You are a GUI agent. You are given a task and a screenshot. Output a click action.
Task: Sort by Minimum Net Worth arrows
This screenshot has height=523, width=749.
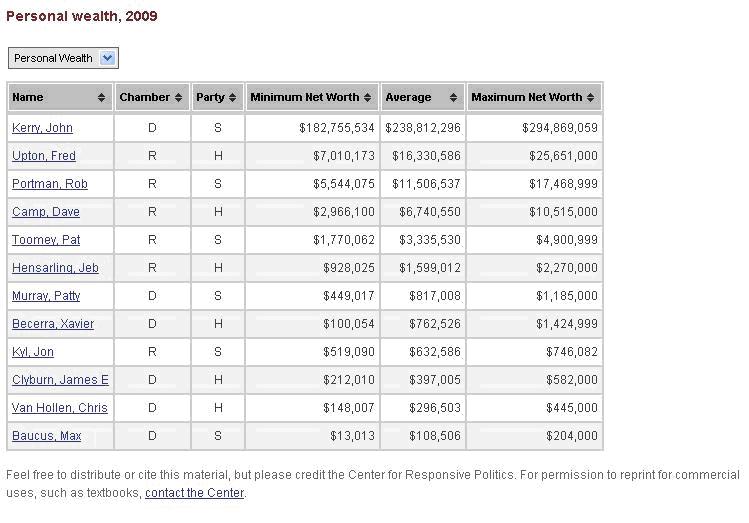pyautogui.click(x=367, y=97)
